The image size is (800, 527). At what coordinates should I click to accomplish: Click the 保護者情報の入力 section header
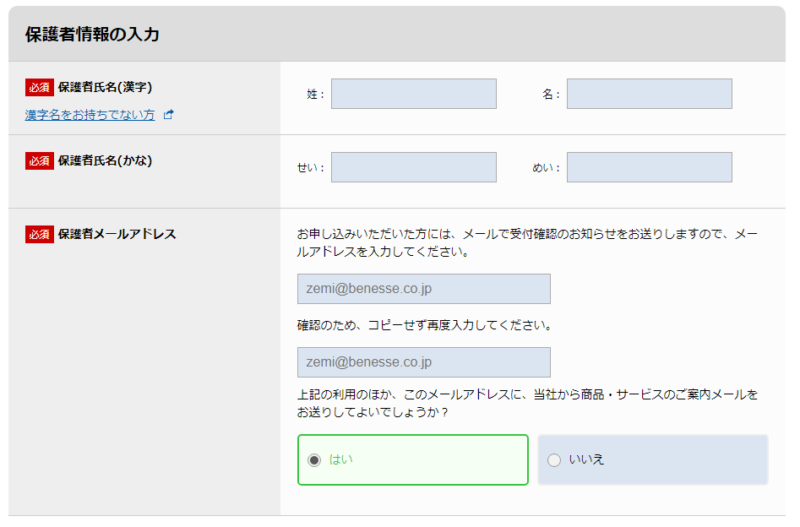pyautogui.click(x=92, y=34)
